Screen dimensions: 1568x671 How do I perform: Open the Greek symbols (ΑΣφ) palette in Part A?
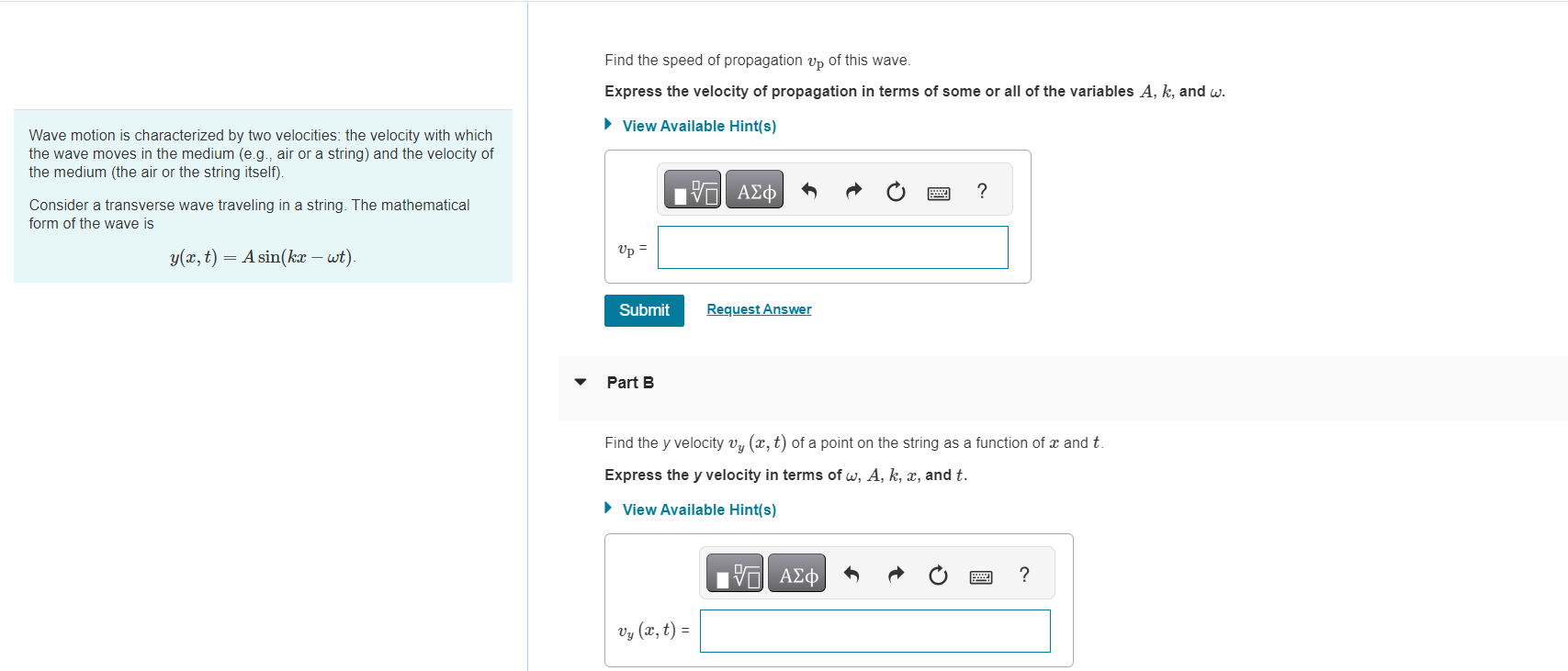coord(753,189)
